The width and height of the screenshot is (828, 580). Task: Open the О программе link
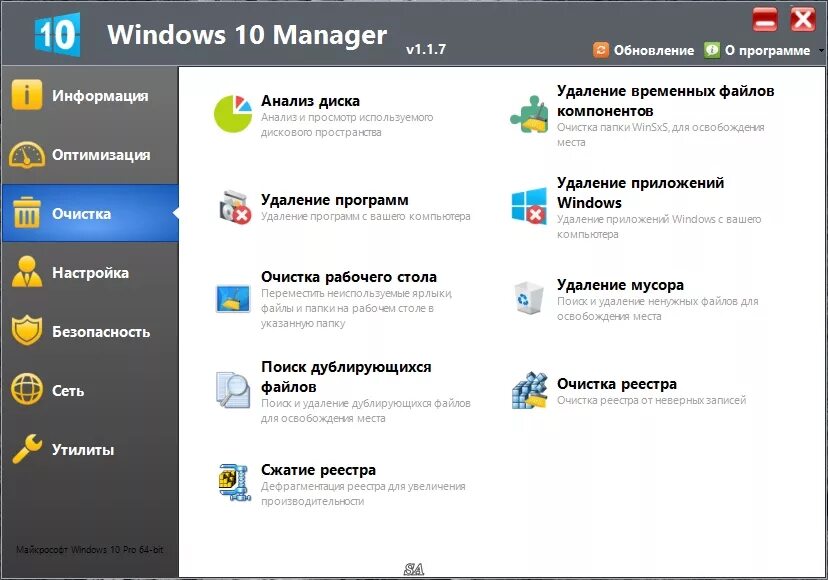point(767,51)
